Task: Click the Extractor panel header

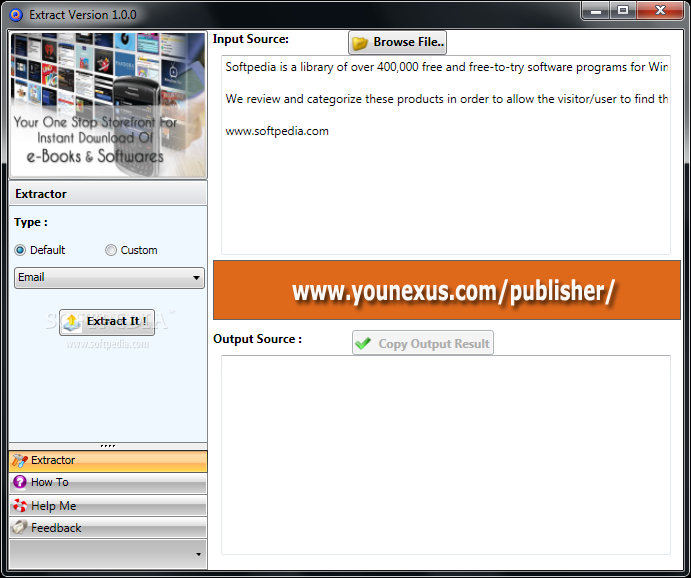Action: (108, 193)
